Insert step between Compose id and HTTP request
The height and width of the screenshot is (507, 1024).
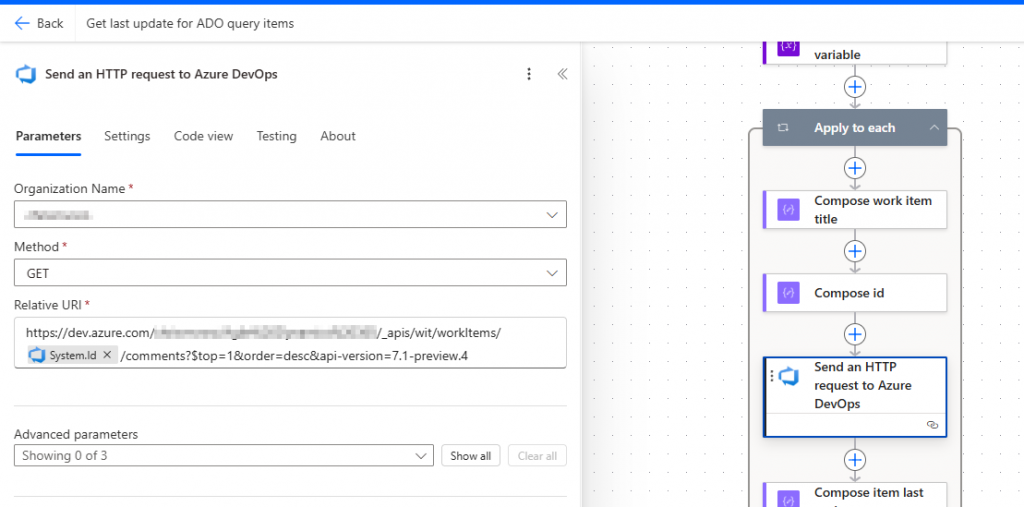point(854,334)
